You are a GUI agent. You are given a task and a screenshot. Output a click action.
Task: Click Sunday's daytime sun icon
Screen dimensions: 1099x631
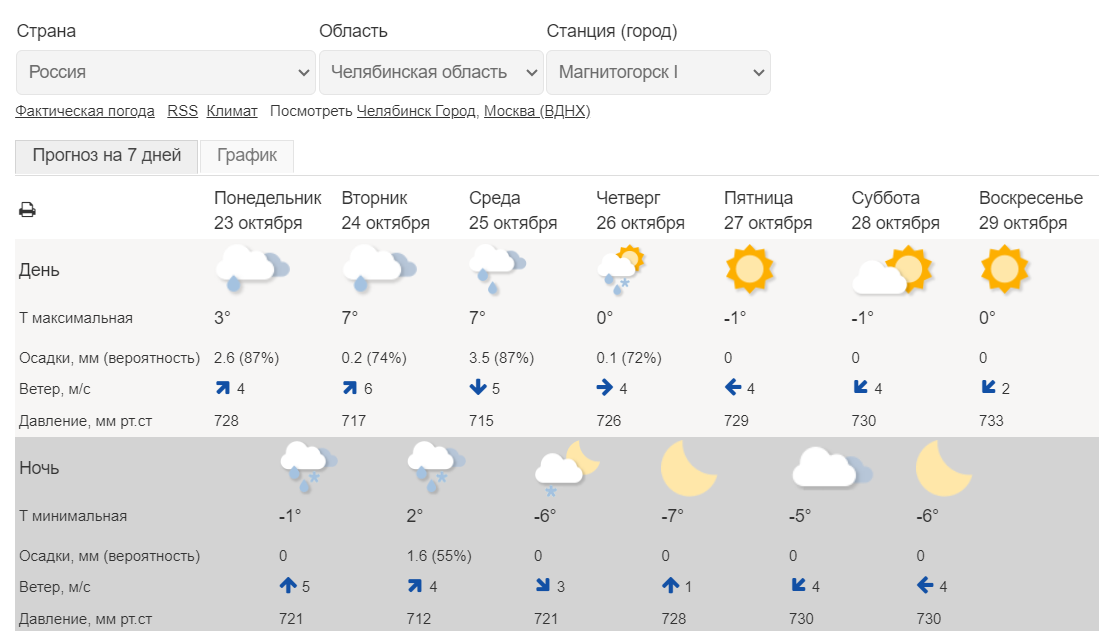tap(1004, 269)
